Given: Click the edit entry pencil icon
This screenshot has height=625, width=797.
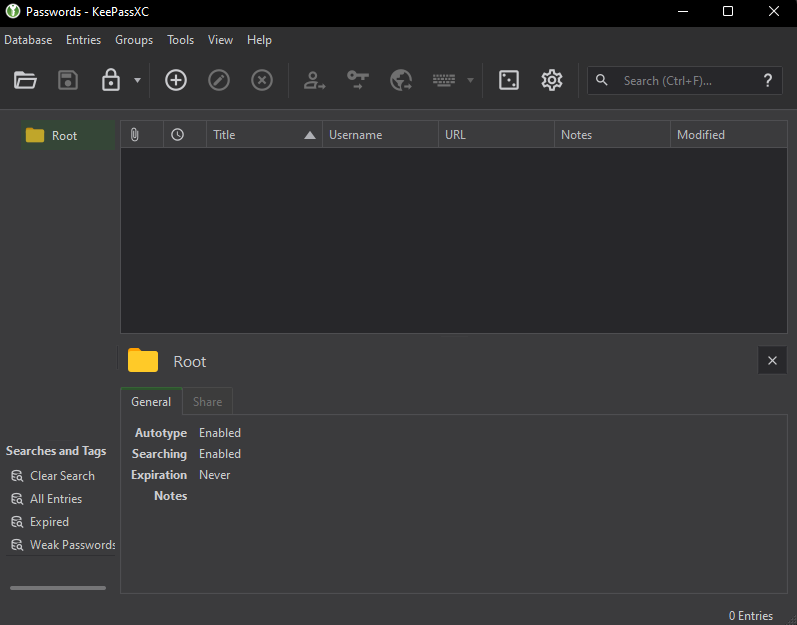Looking at the screenshot, I should [219, 80].
